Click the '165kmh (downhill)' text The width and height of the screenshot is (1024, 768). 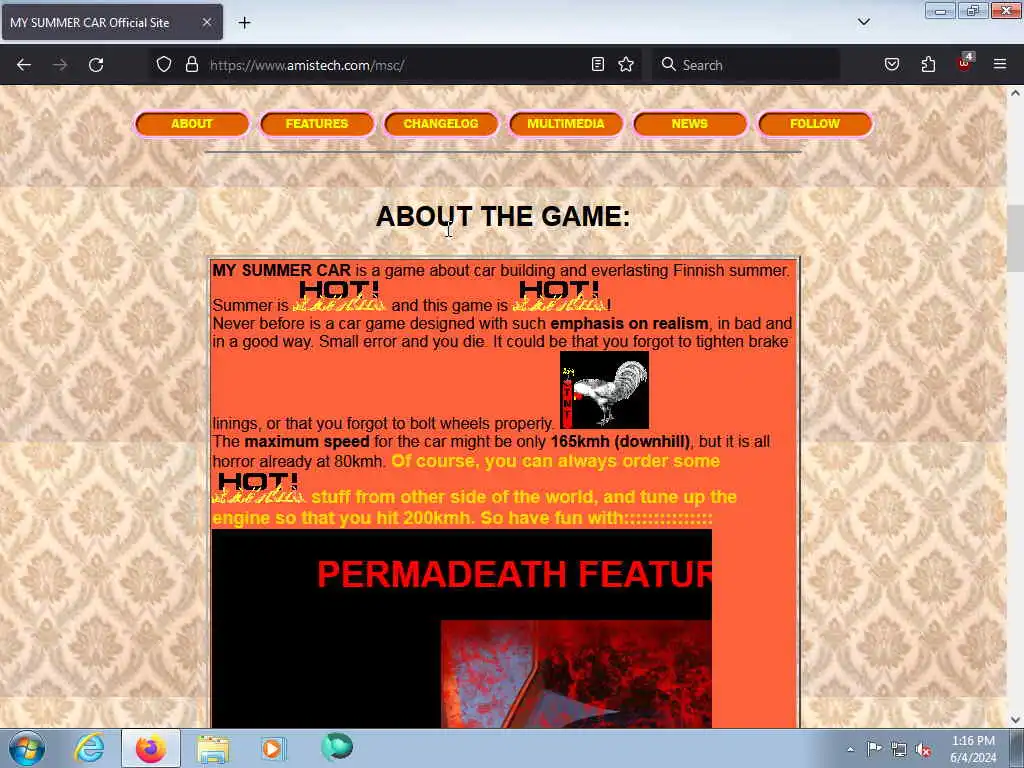[620, 441]
